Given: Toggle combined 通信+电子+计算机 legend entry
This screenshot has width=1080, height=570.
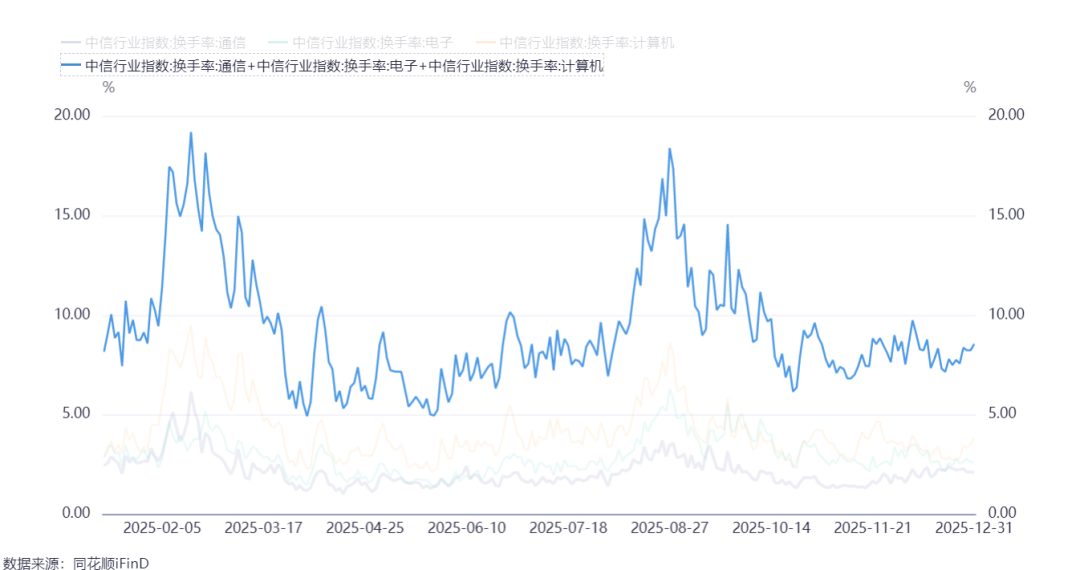Looking at the screenshot, I should (x=332, y=66).
